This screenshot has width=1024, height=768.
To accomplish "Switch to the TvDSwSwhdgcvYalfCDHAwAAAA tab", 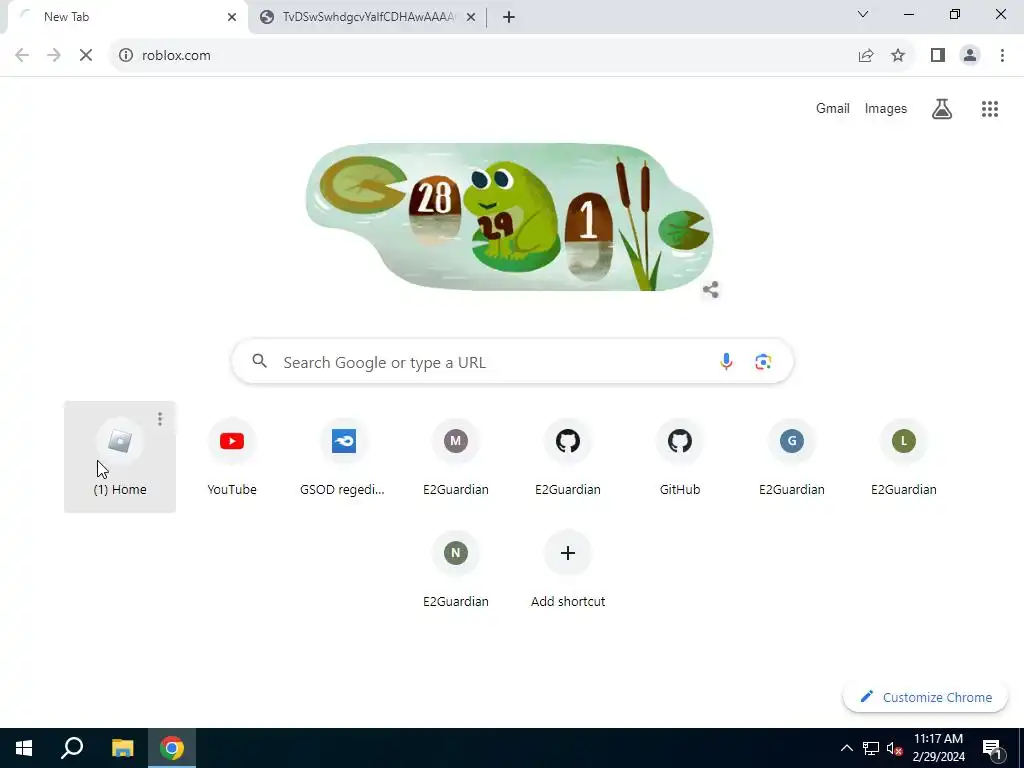I will click(x=368, y=17).
